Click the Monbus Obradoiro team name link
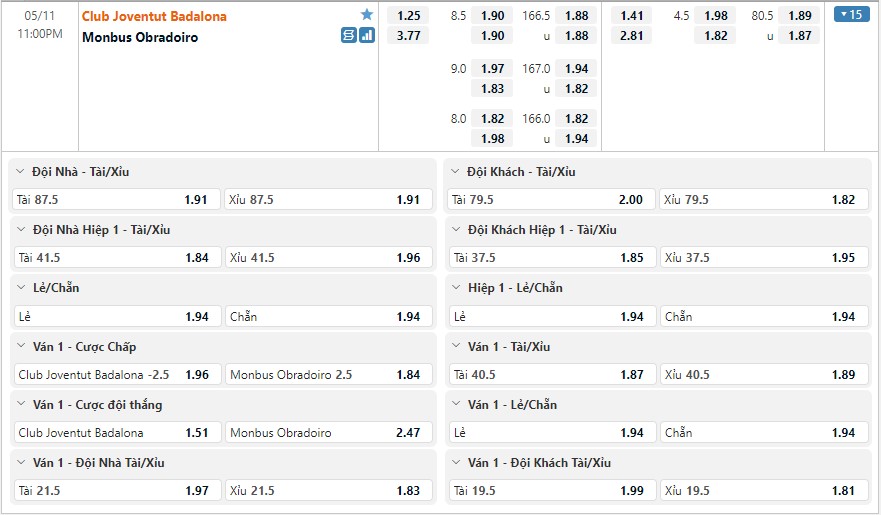The image size is (881, 515). tap(140, 37)
